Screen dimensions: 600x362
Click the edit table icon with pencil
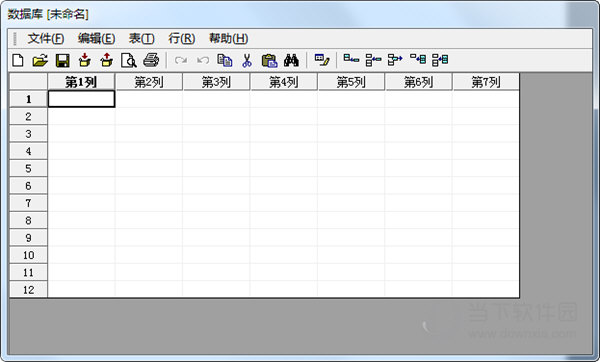coord(322,60)
